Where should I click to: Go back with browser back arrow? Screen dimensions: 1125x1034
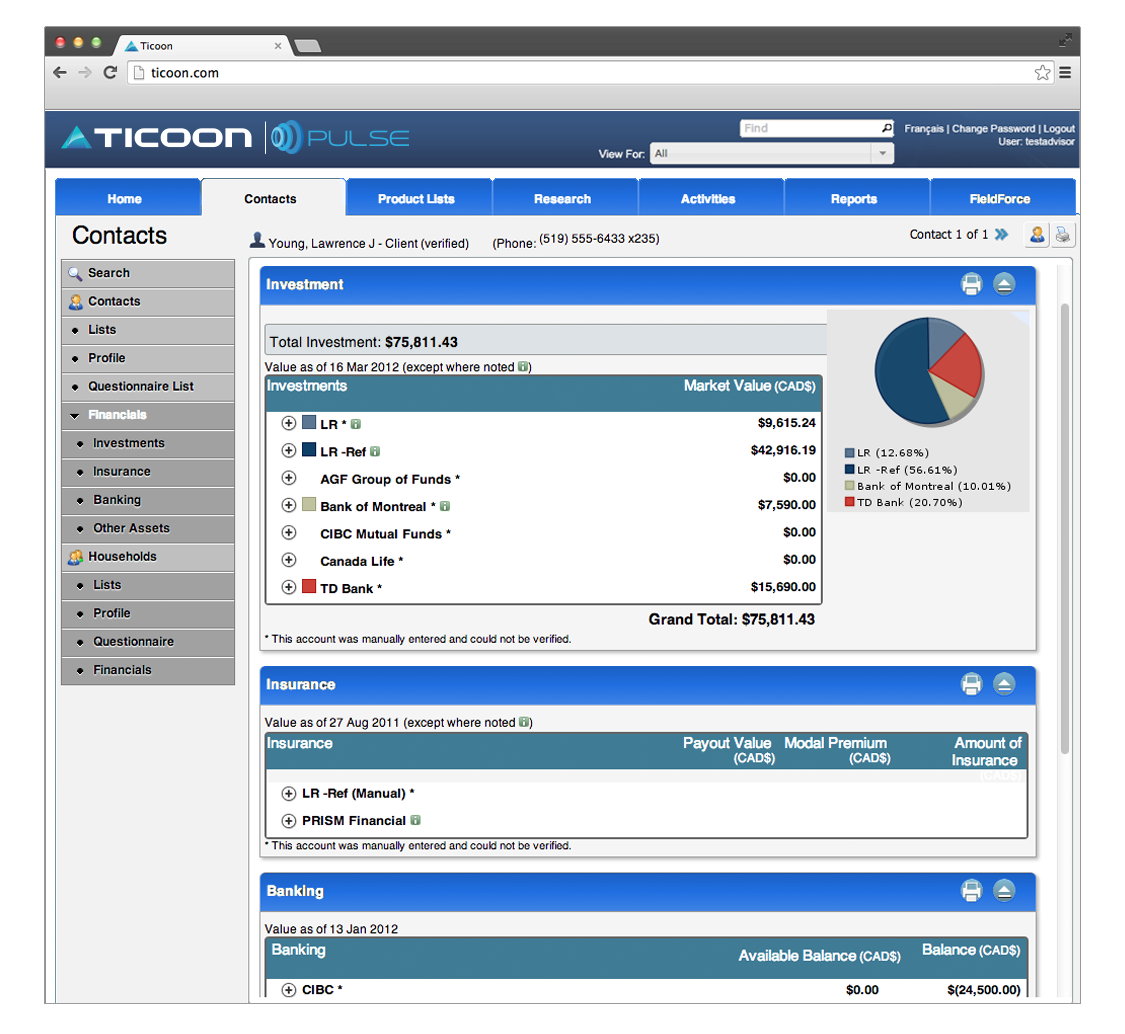60,72
